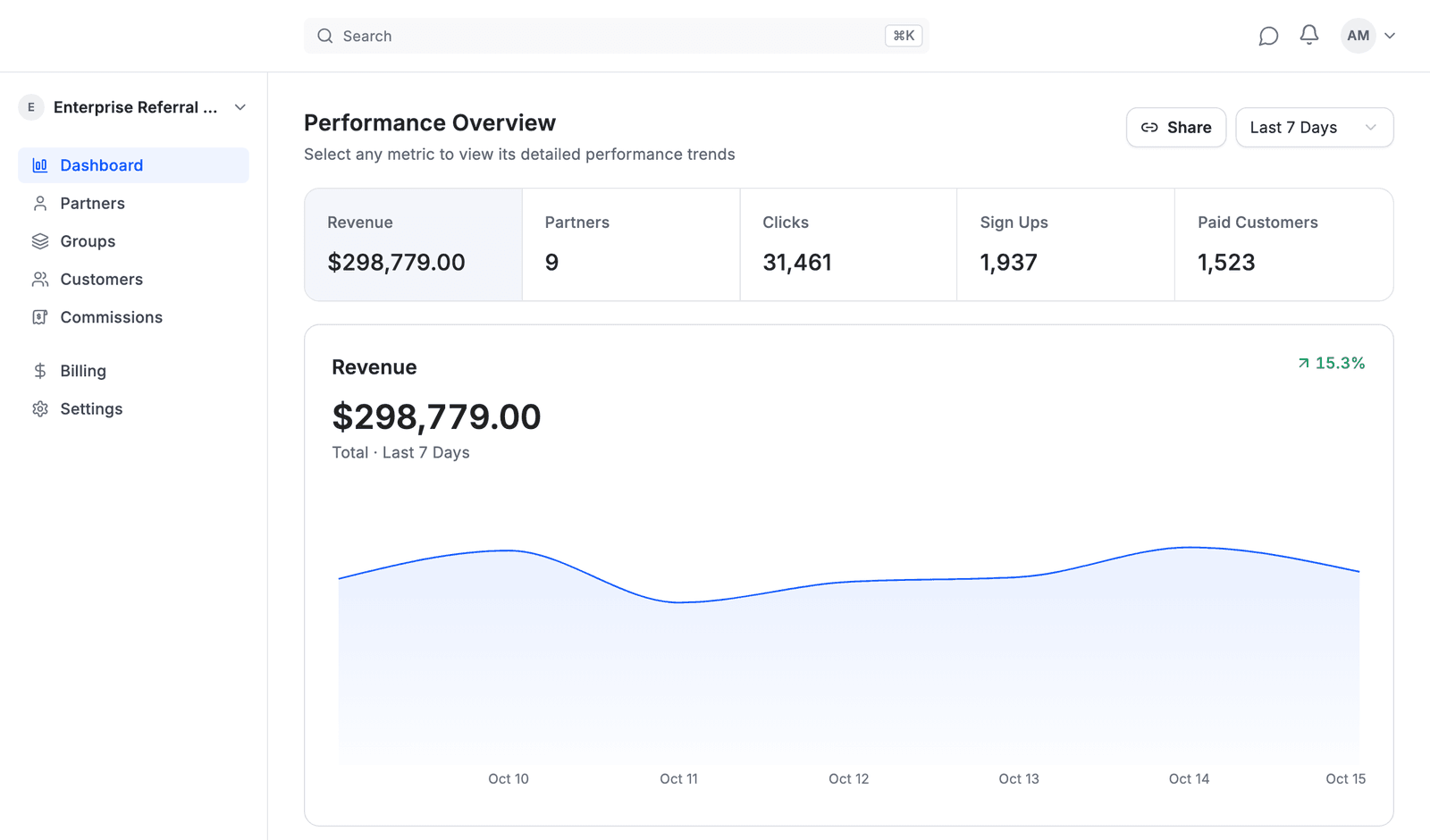The image size is (1430, 840).
Task: Click the Billing dollar icon
Action: pyautogui.click(x=40, y=371)
